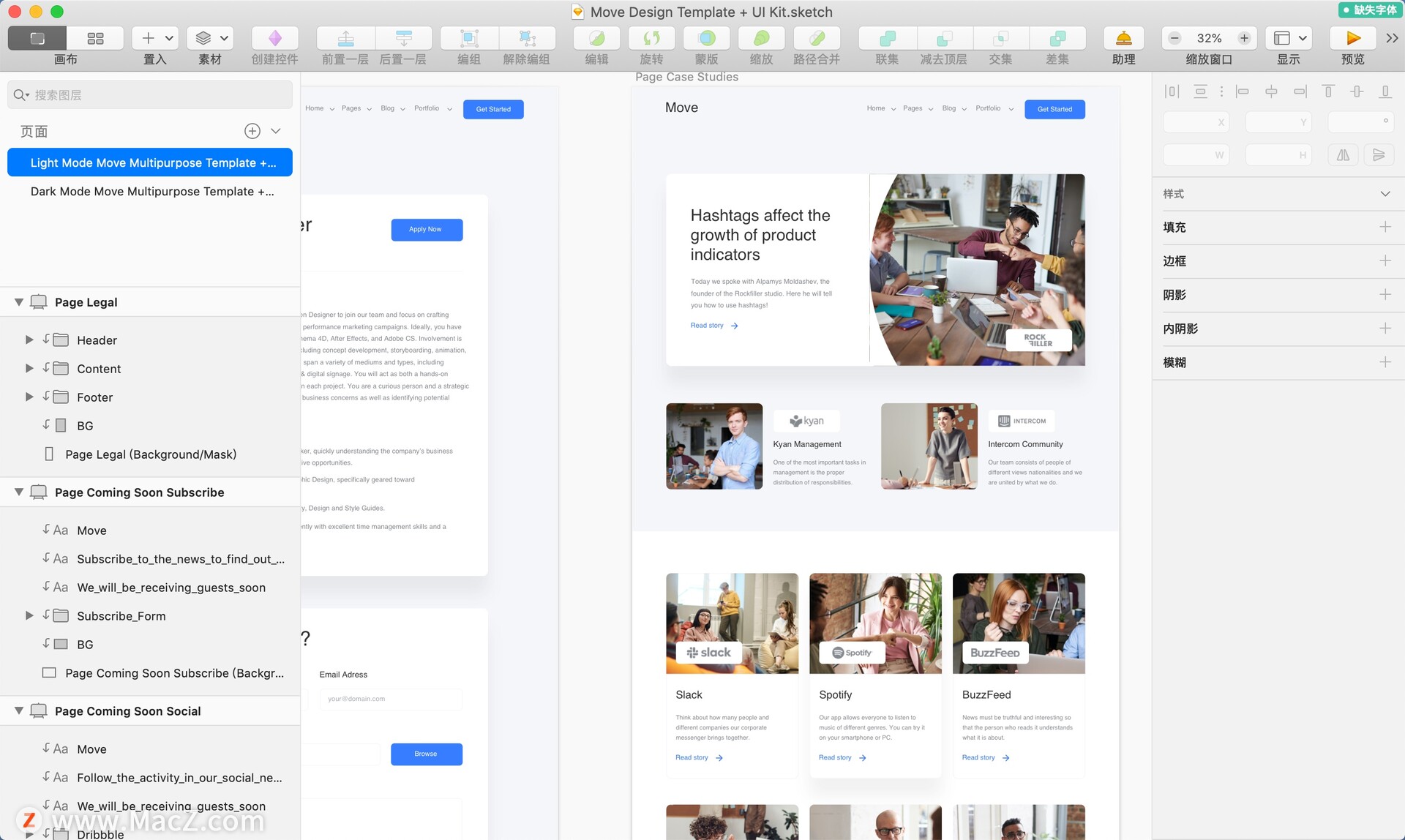Open the Assistant (助理) bell icon

(x=1123, y=38)
